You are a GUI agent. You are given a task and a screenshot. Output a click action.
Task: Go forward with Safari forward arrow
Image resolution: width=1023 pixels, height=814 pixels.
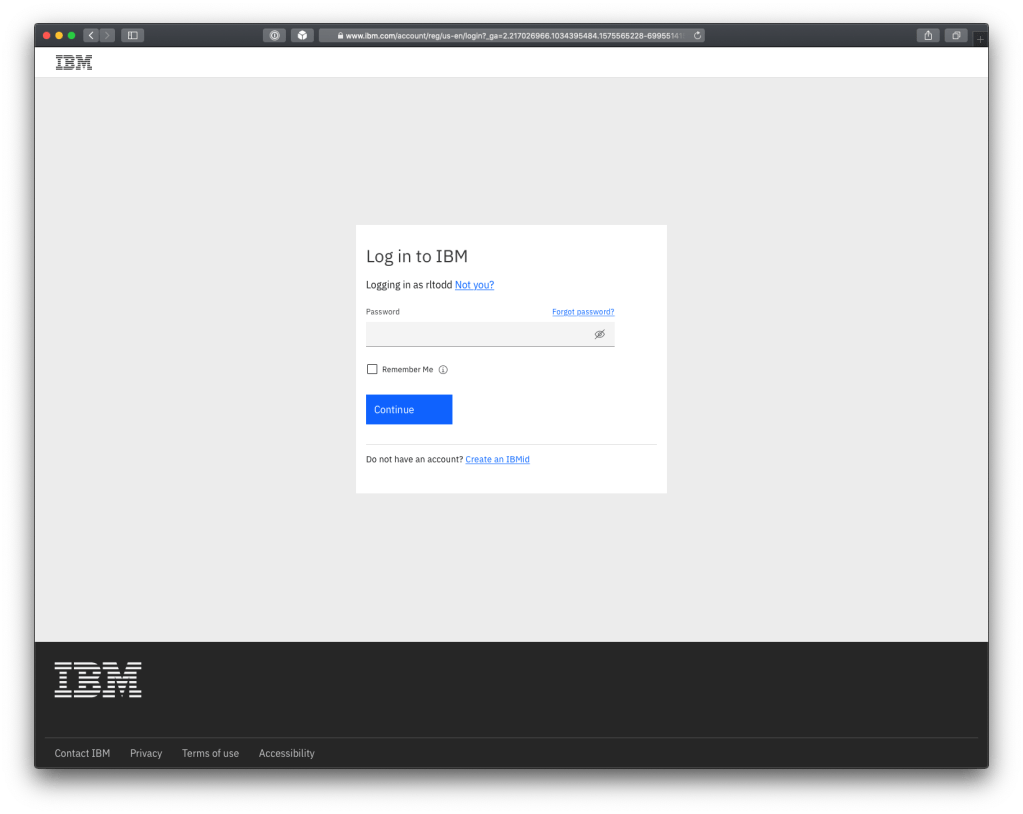click(107, 36)
